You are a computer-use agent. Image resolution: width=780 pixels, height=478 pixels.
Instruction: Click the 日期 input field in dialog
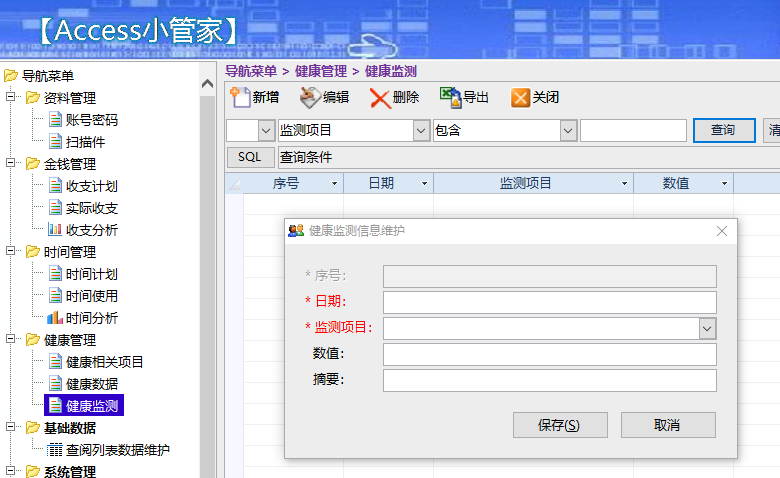[x=550, y=302]
